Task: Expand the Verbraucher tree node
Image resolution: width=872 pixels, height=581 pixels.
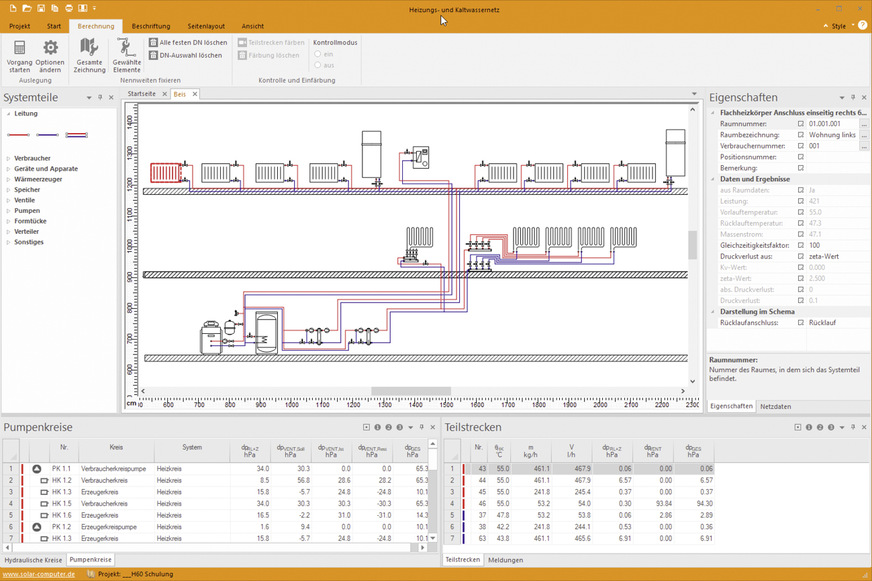Action: point(8,158)
